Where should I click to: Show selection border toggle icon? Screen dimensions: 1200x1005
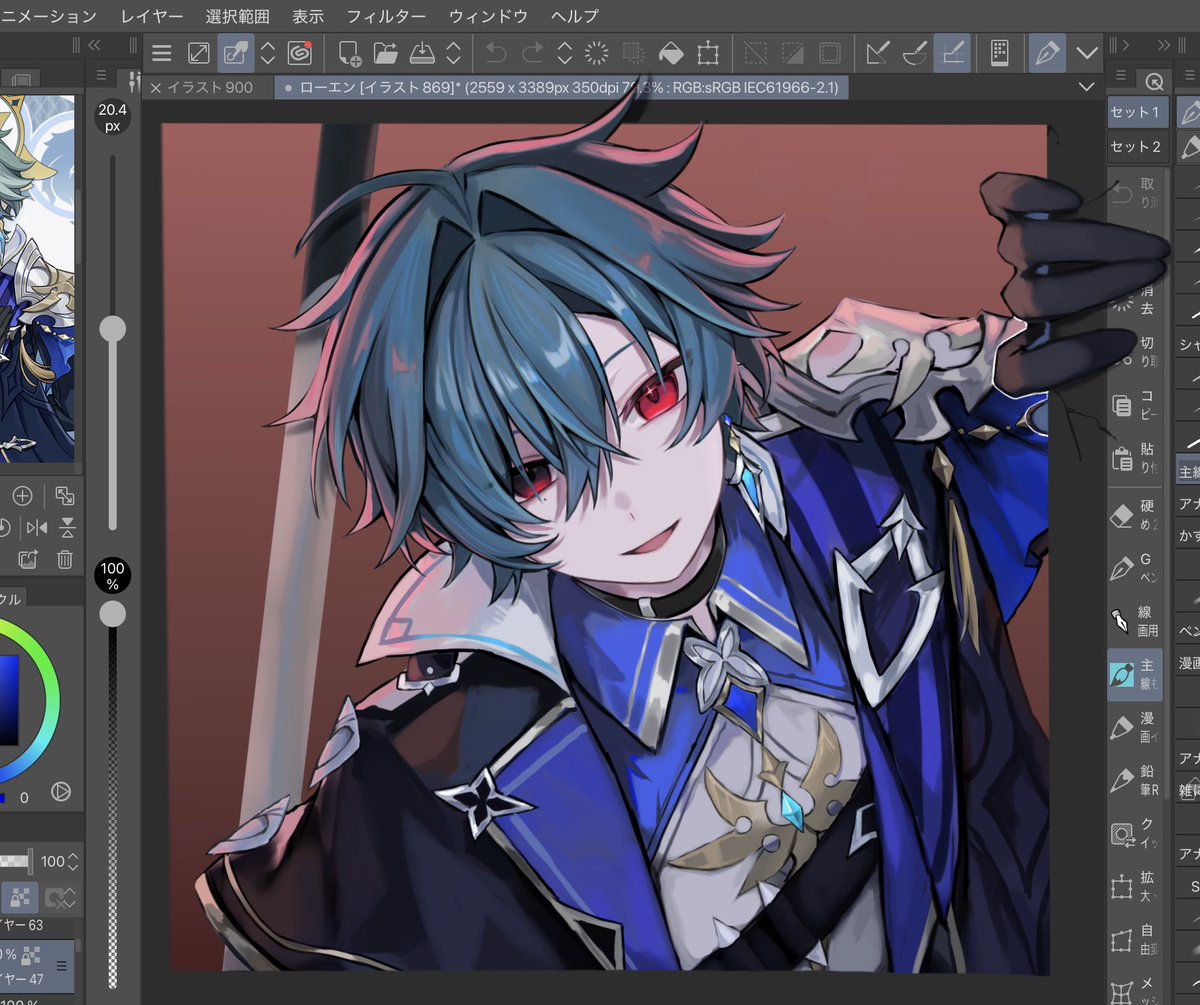829,53
